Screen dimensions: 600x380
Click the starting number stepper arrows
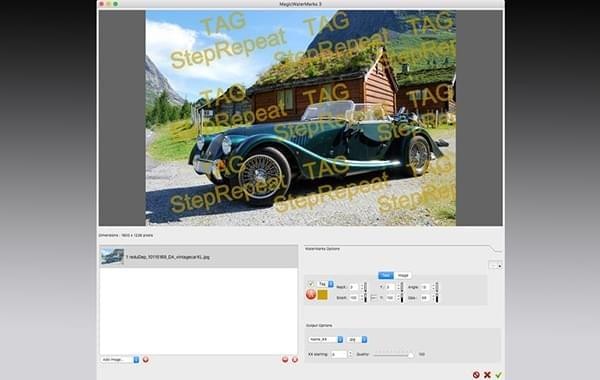pos(350,354)
